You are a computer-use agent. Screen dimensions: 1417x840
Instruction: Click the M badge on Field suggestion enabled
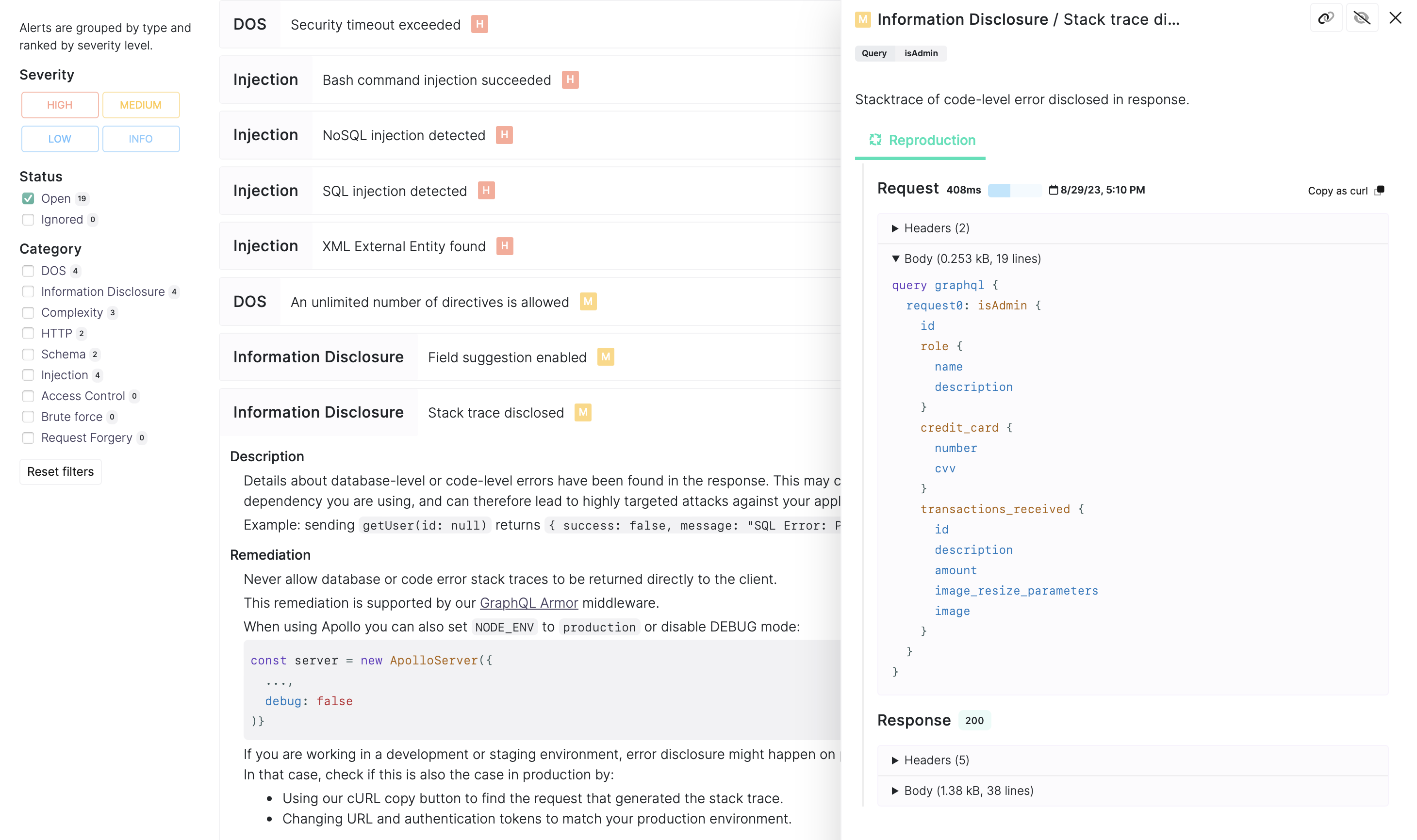(x=606, y=357)
